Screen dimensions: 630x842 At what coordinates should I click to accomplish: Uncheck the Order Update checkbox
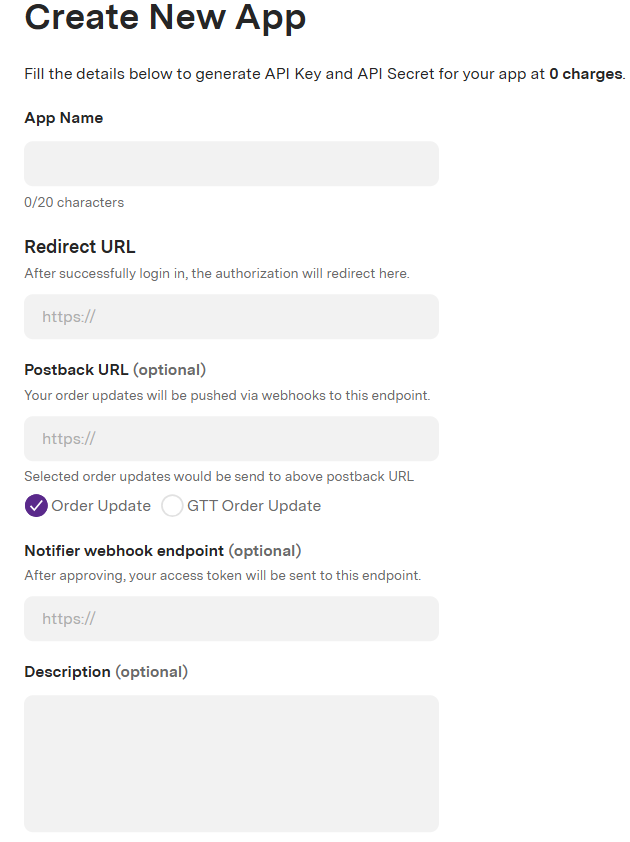pyautogui.click(x=36, y=506)
